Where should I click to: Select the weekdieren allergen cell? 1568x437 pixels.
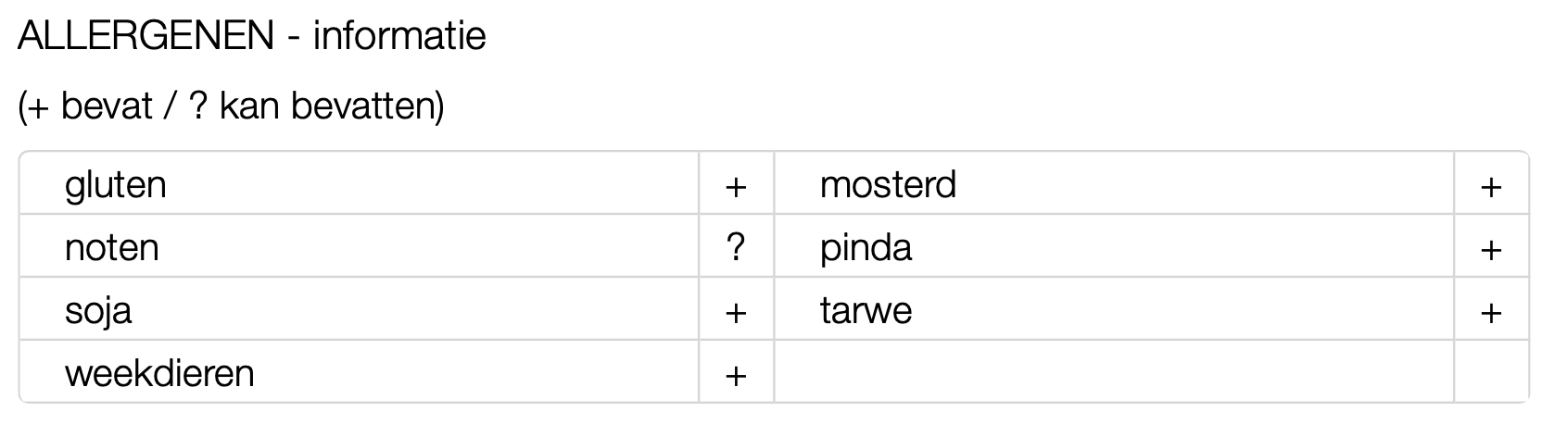pos(359,372)
